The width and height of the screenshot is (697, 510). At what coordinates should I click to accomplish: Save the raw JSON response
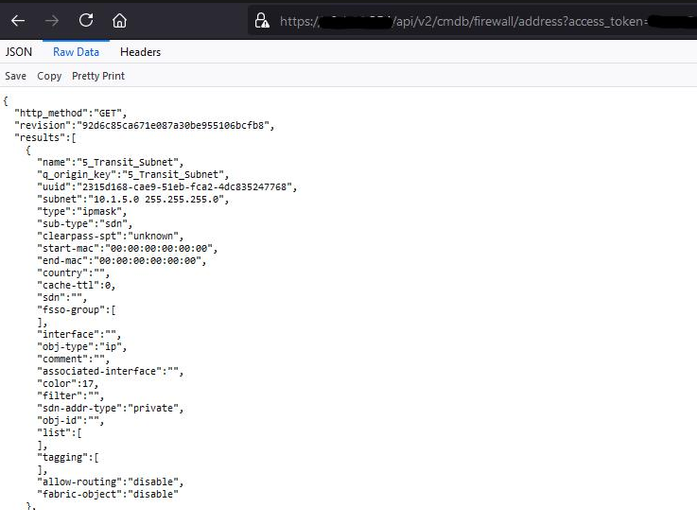click(x=16, y=76)
